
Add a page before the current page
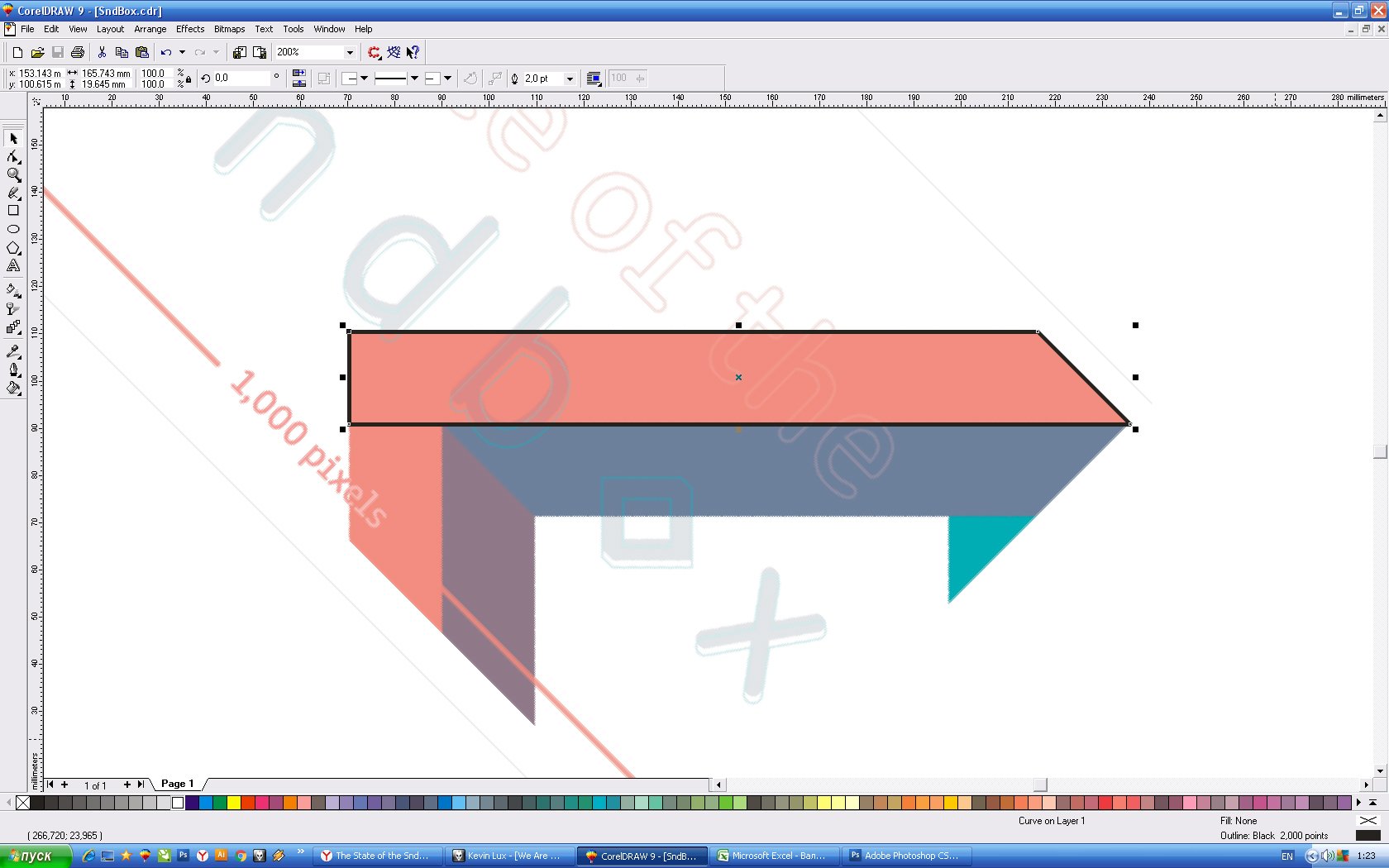tap(64, 785)
